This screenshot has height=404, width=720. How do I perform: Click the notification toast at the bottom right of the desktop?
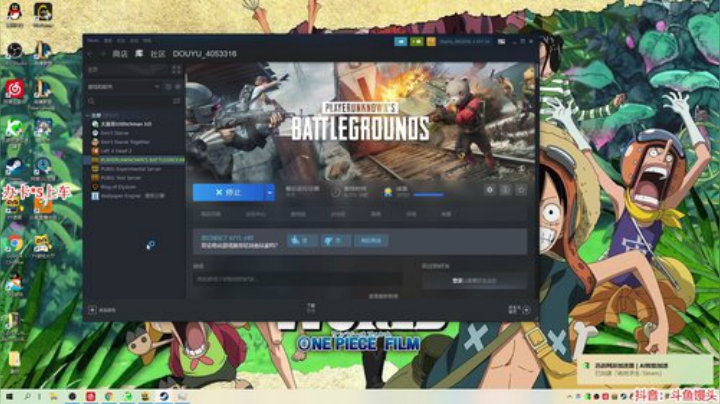(x=645, y=369)
